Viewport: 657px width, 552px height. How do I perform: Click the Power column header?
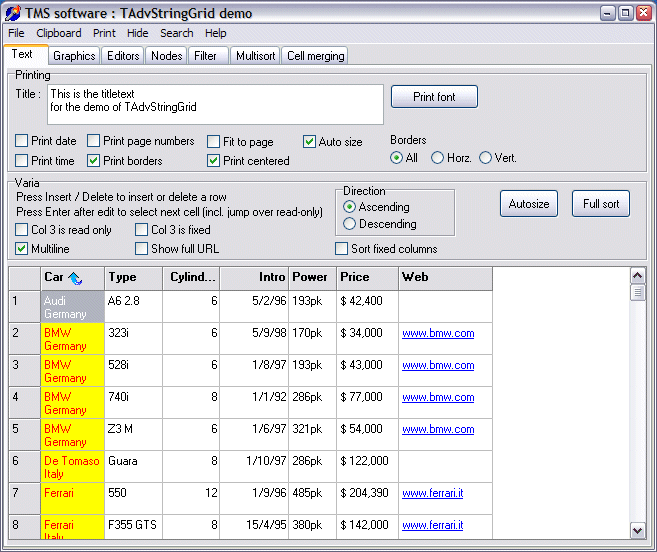coord(313,278)
